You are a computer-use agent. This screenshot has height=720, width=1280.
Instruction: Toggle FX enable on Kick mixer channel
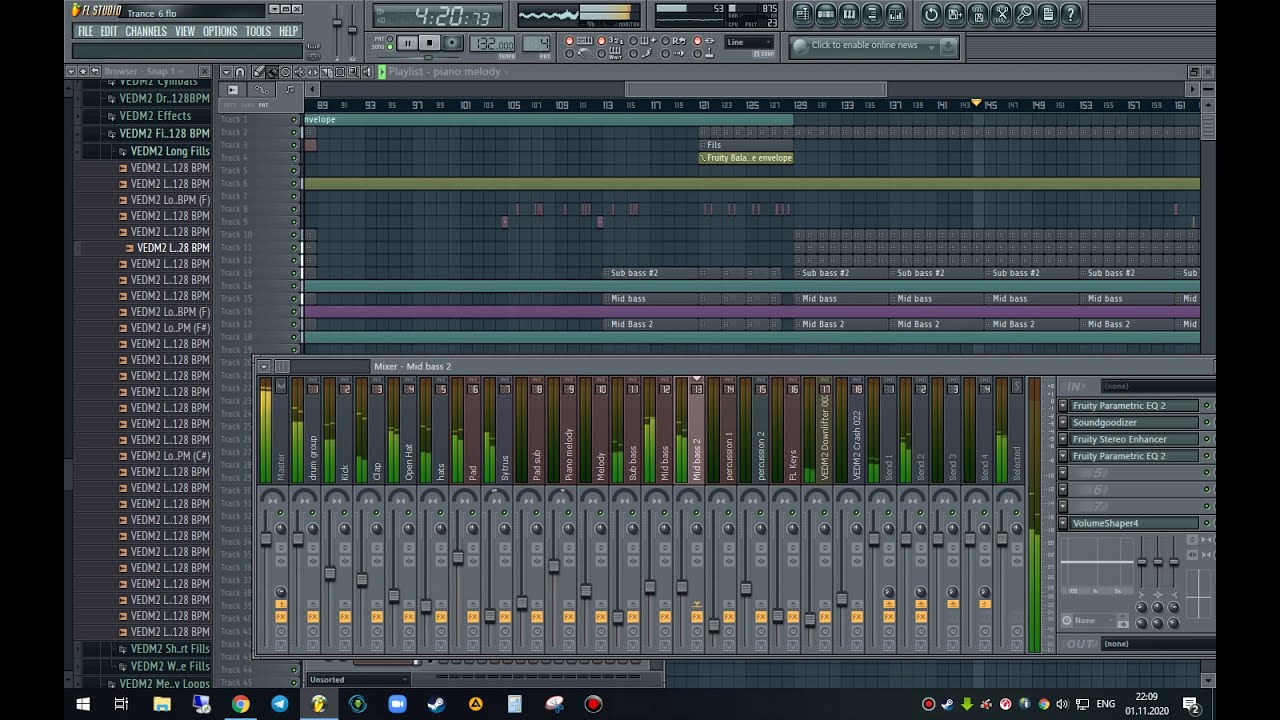tap(345, 617)
